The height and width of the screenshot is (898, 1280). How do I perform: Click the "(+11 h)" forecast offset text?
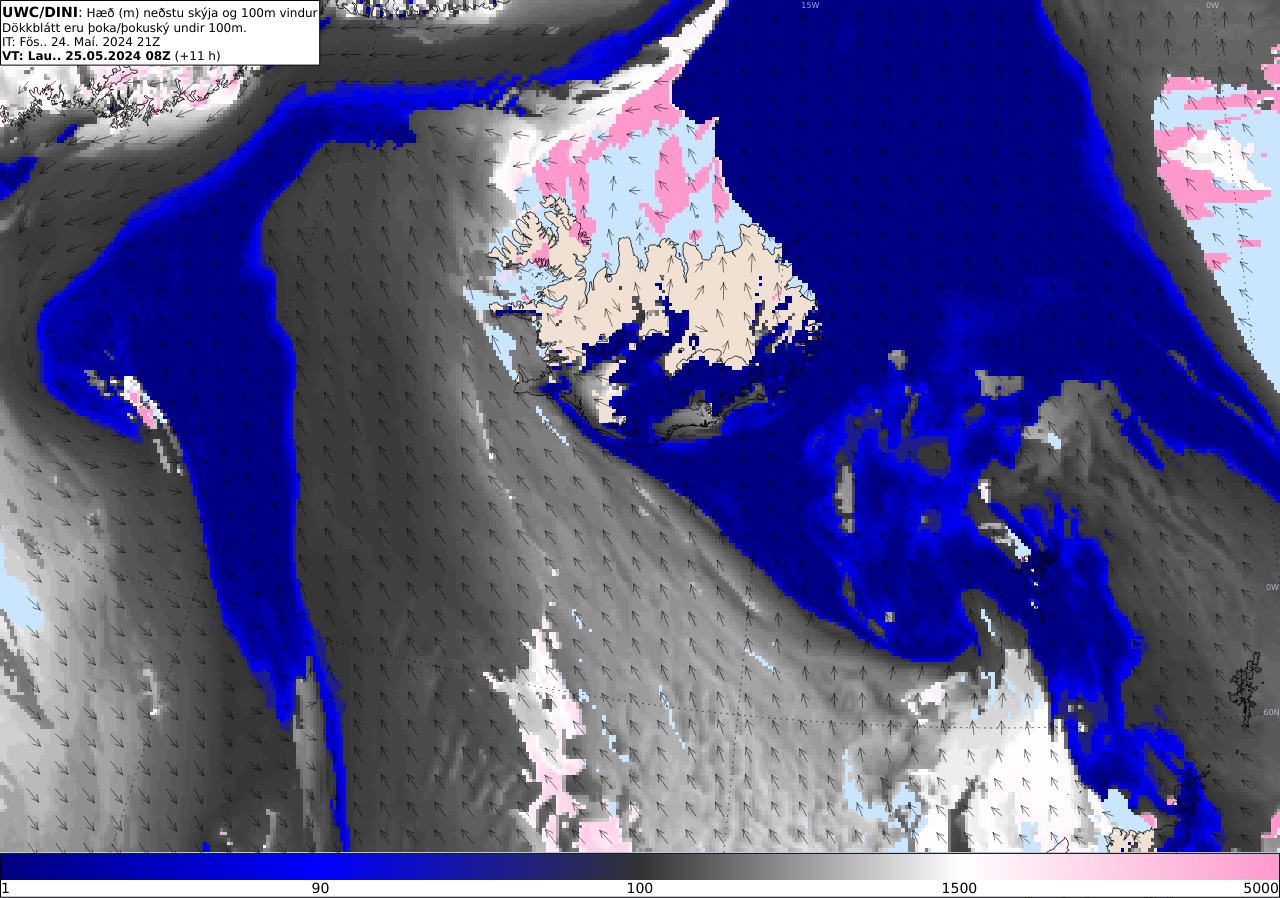pos(197,55)
